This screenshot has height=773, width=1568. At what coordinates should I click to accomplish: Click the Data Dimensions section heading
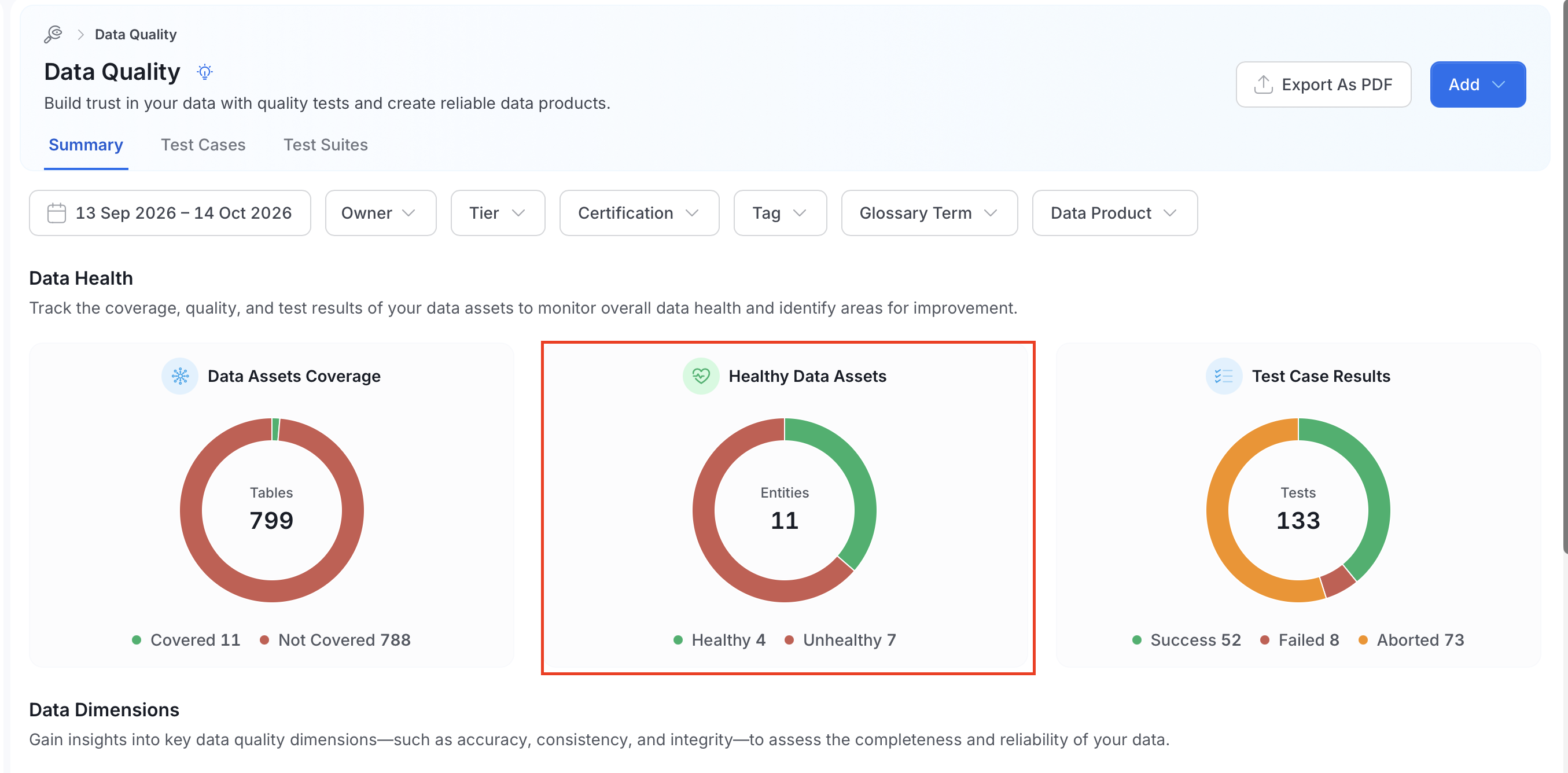click(x=104, y=710)
